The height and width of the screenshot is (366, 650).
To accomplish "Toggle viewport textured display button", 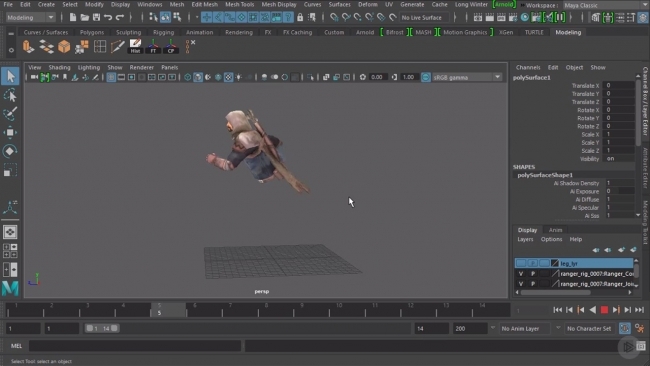I will coord(228,77).
